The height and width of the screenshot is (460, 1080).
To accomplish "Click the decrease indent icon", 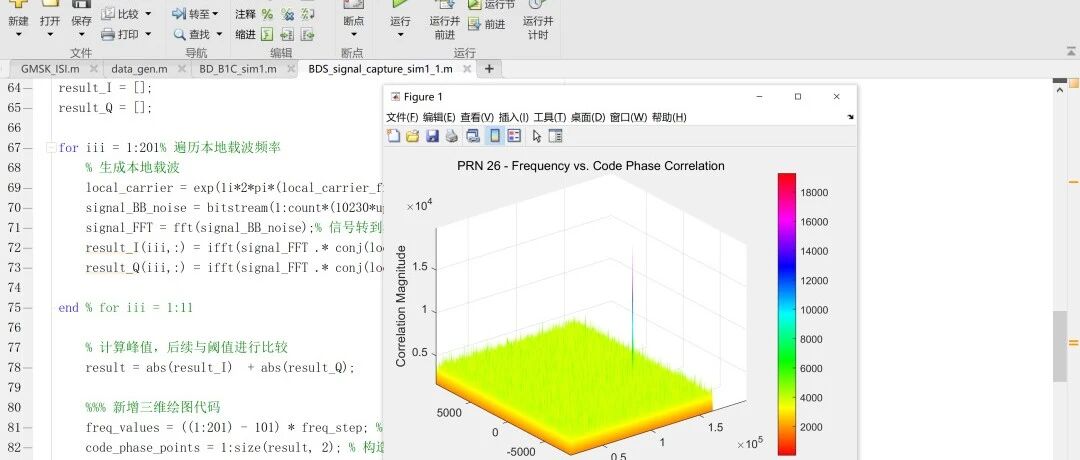I will 308,34.
